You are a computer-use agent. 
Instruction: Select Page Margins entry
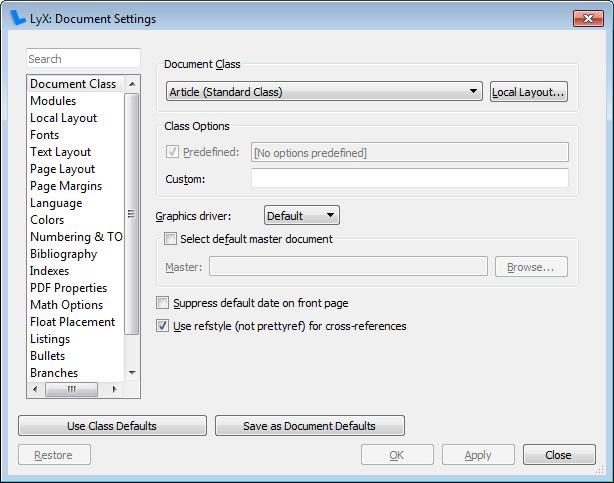(x=76, y=186)
